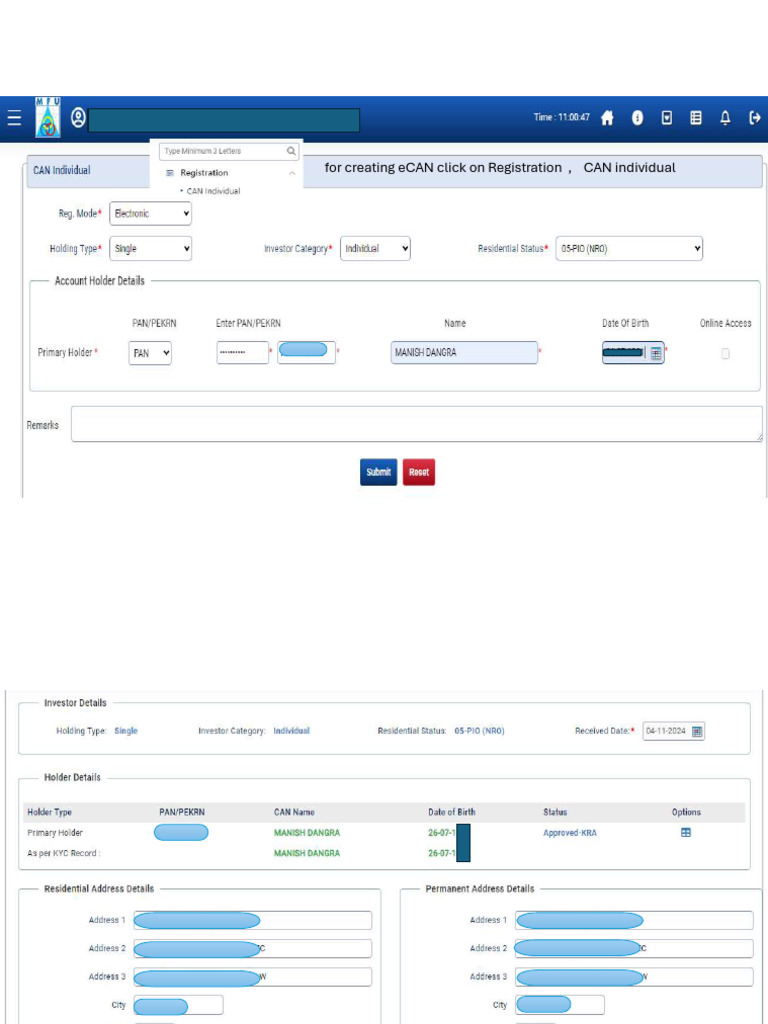Viewport: 768px width, 1024px height.
Task: Click Primary Holder CAN Name MANISH DANGRA
Action: (307, 833)
